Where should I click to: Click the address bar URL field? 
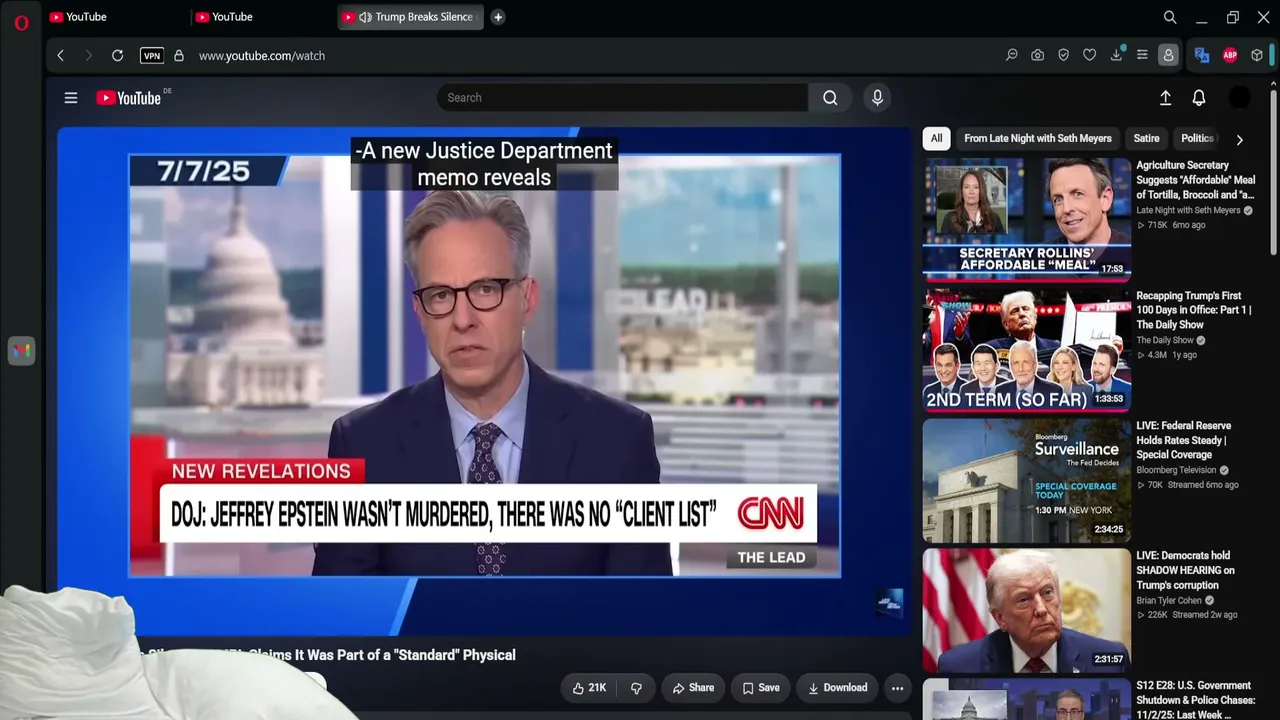click(262, 56)
